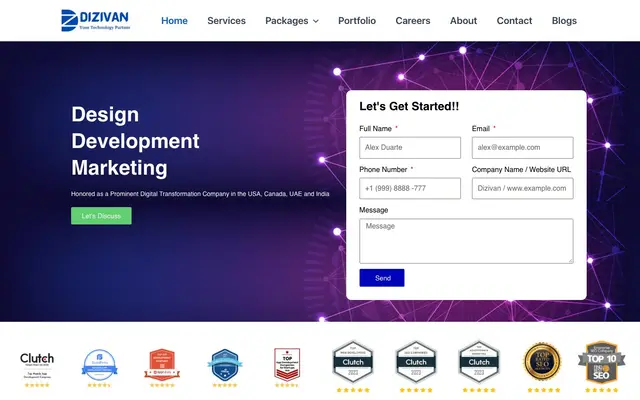Click the "Development" hero heading word
640x400 pixels.
coord(135,141)
